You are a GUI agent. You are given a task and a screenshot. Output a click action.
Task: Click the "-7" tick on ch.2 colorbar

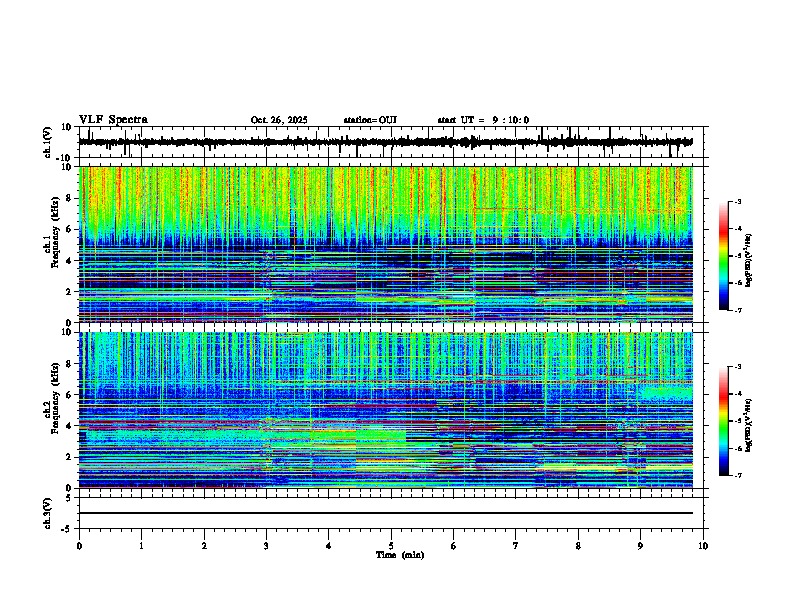coord(738,476)
